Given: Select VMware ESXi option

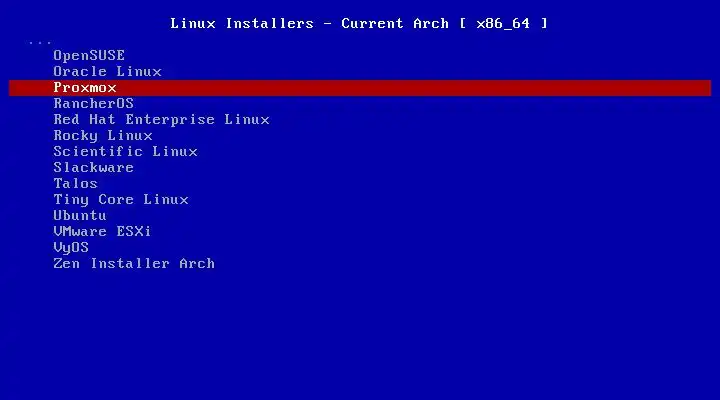Looking at the screenshot, I should click(x=102, y=231).
